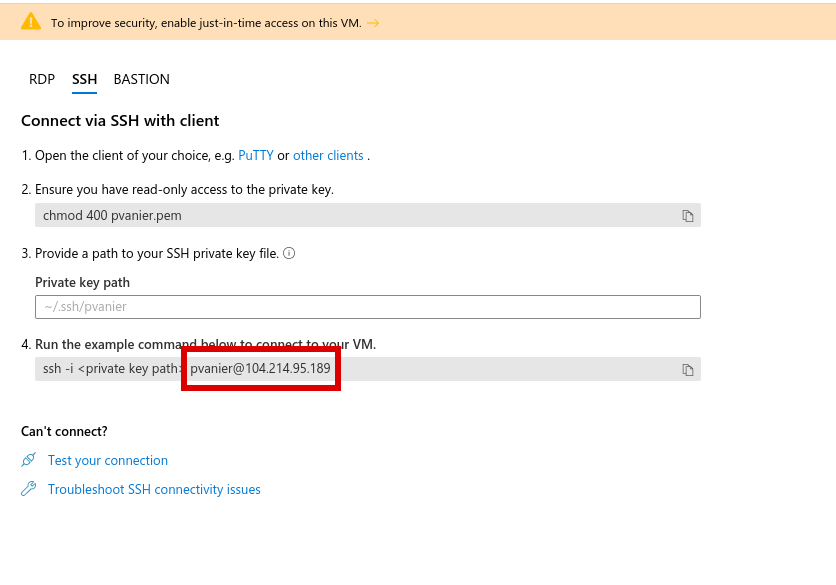This screenshot has width=836, height=585.
Task: Open the other clients link
Action: pyautogui.click(x=328, y=156)
